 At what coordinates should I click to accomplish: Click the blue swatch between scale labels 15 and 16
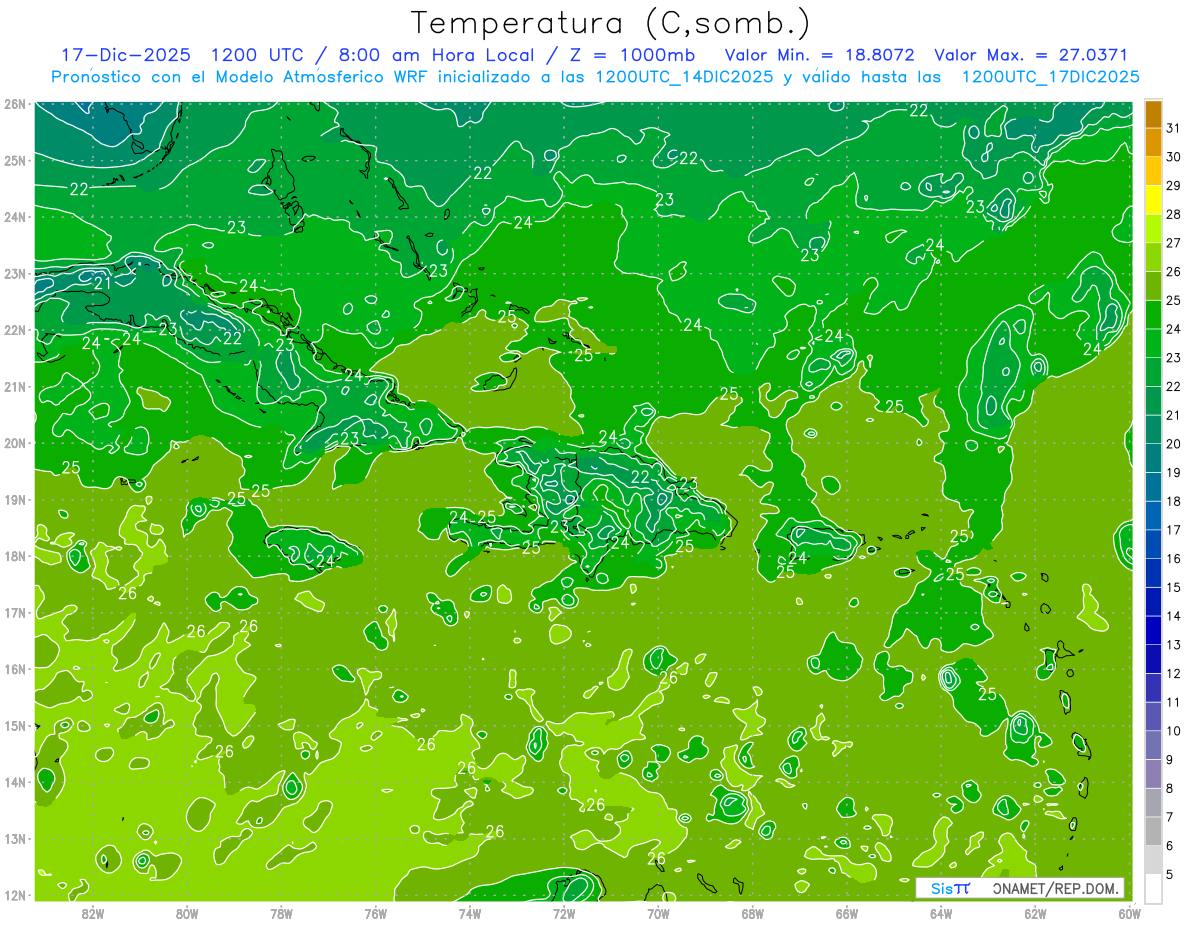coord(1153,573)
